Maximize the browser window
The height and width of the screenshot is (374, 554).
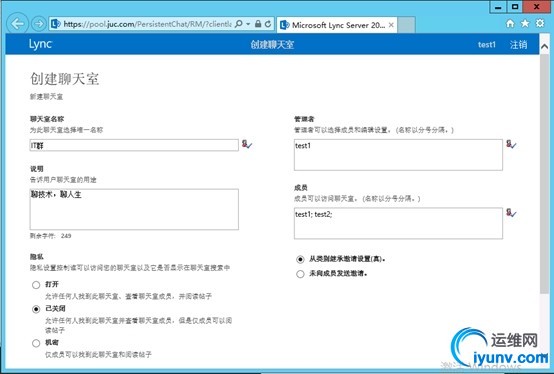point(515,7)
